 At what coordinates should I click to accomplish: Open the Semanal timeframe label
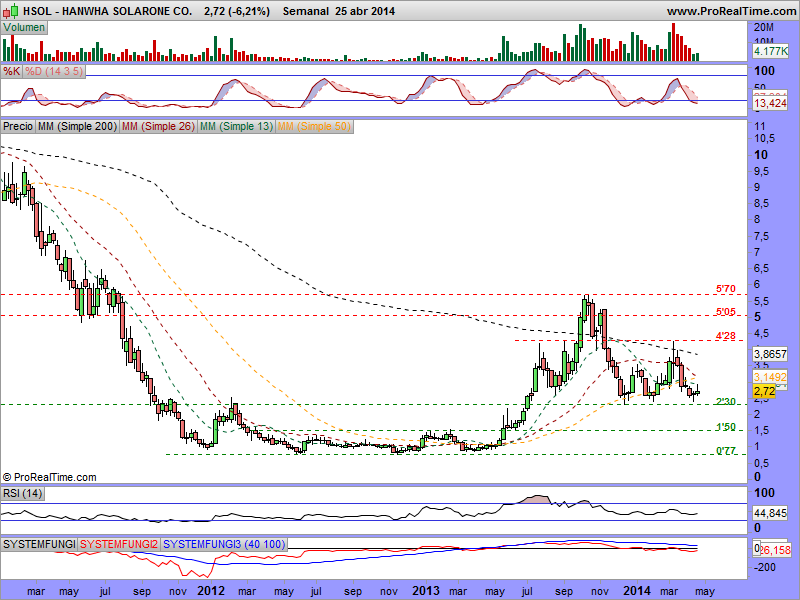click(x=306, y=11)
